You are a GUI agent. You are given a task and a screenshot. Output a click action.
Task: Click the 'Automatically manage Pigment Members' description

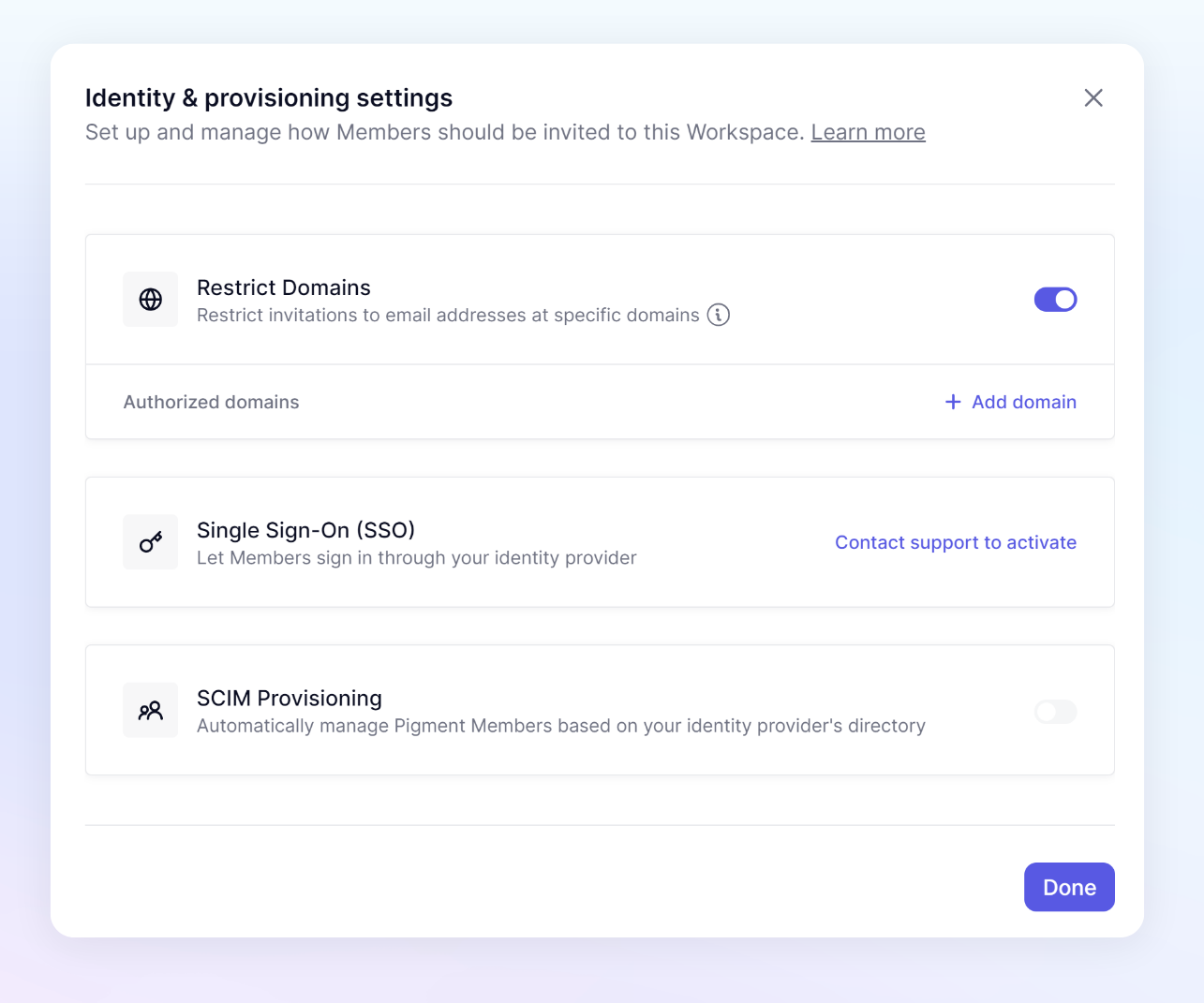pyautogui.click(x=561, y=726)
